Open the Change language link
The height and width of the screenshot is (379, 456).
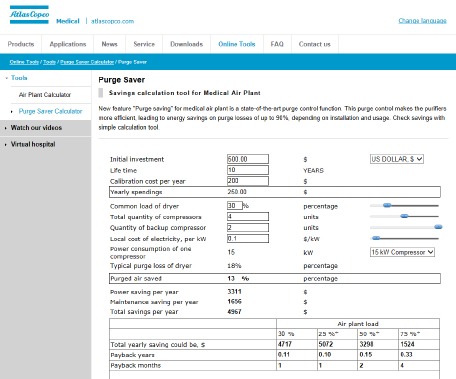(422, 21)
